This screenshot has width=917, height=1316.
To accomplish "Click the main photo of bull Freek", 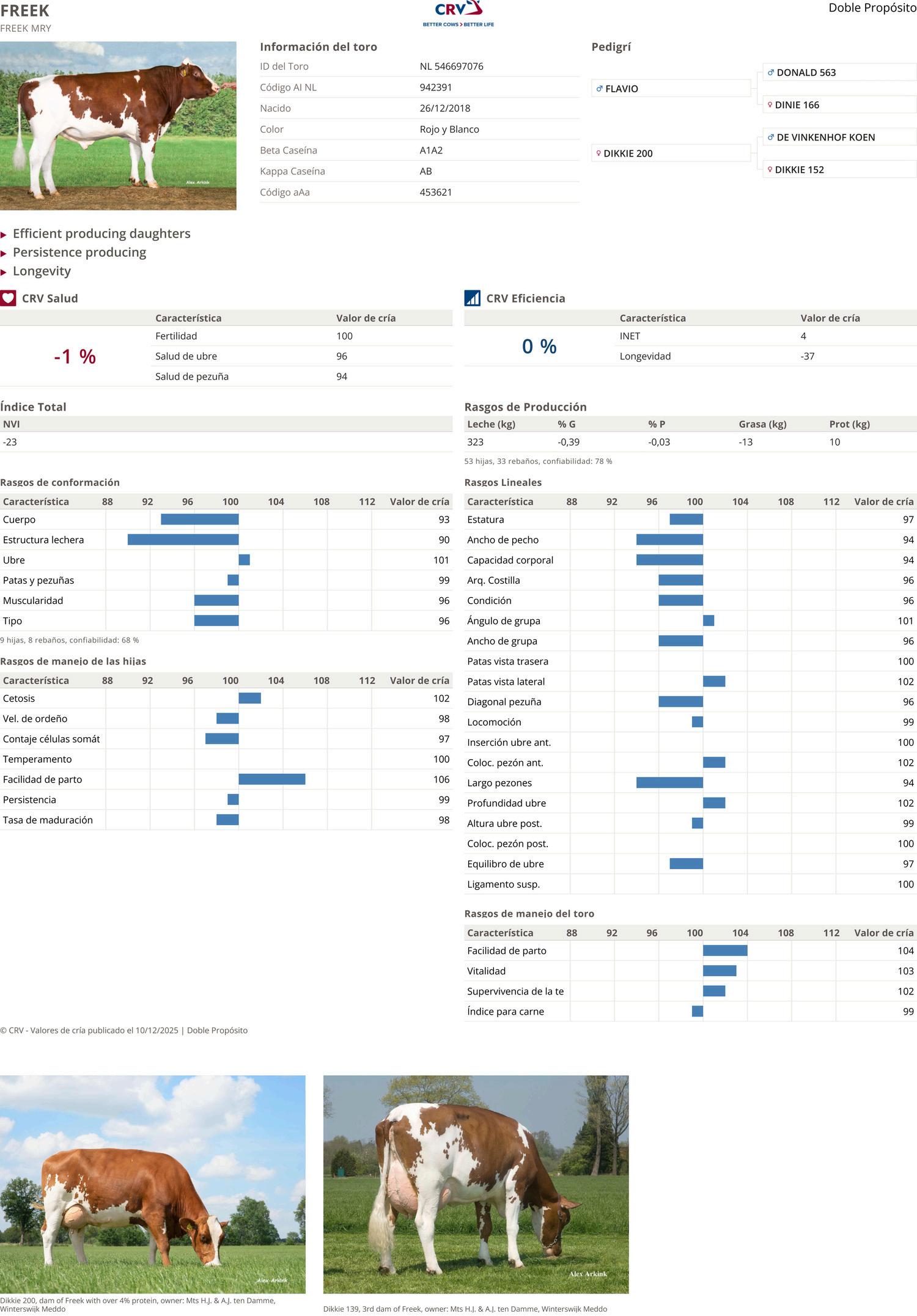I will tap(118, 126).
